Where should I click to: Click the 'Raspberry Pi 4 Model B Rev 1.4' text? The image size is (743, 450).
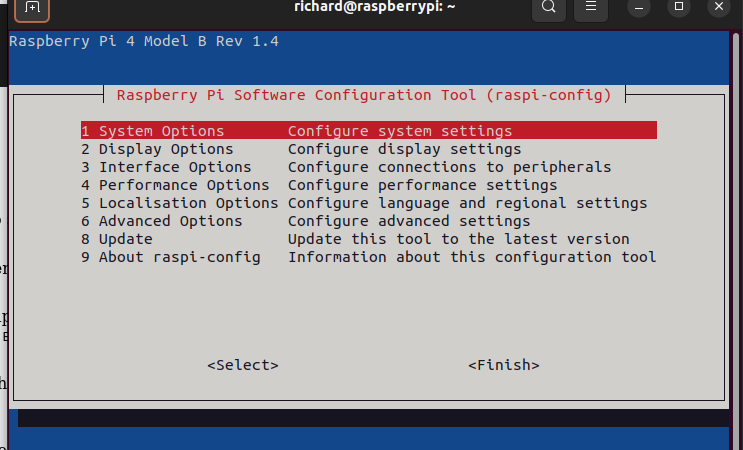pyautogui.click(x=144, y=41)
